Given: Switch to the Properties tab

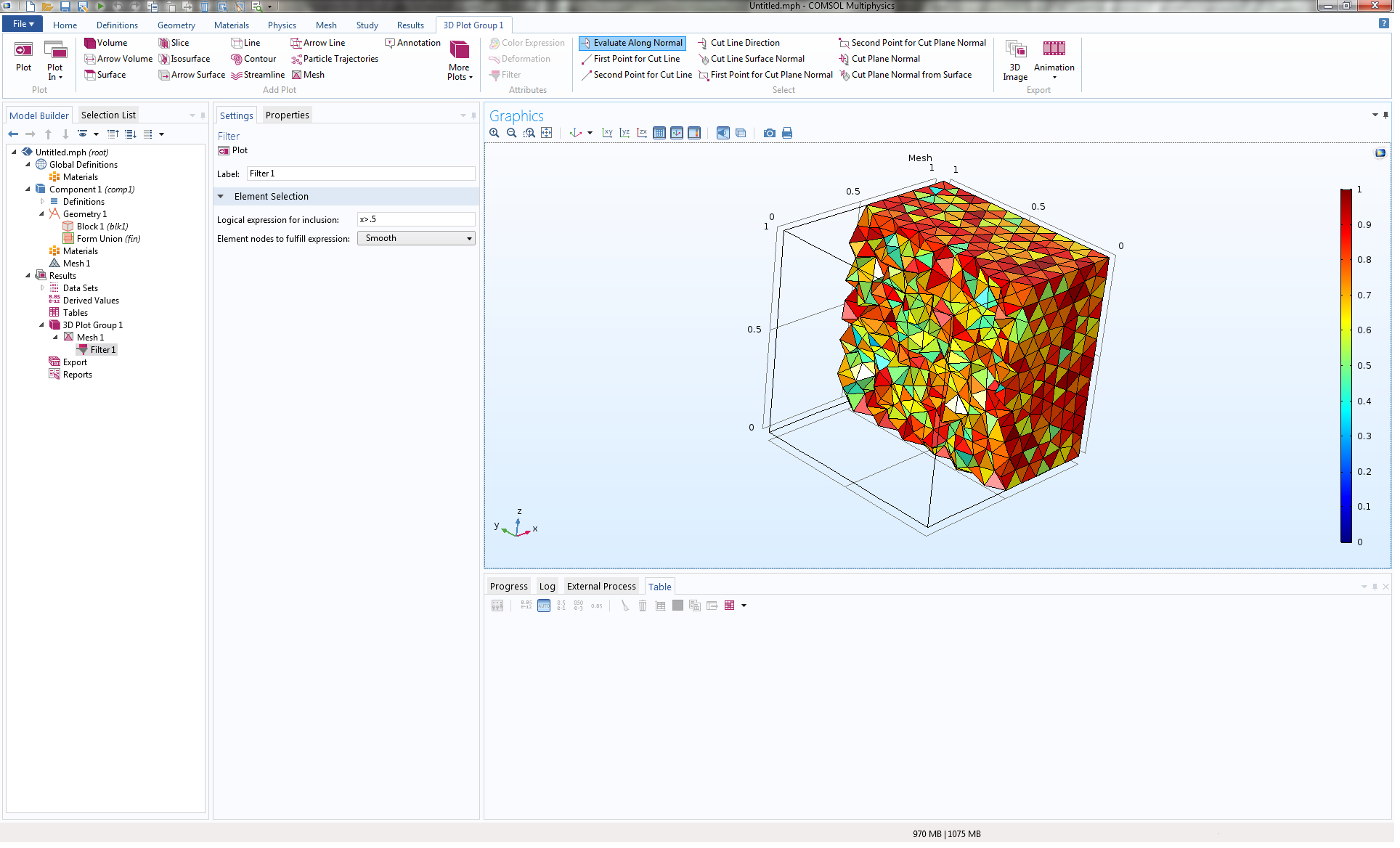Looking at the screenshot, I should [287, 115].
